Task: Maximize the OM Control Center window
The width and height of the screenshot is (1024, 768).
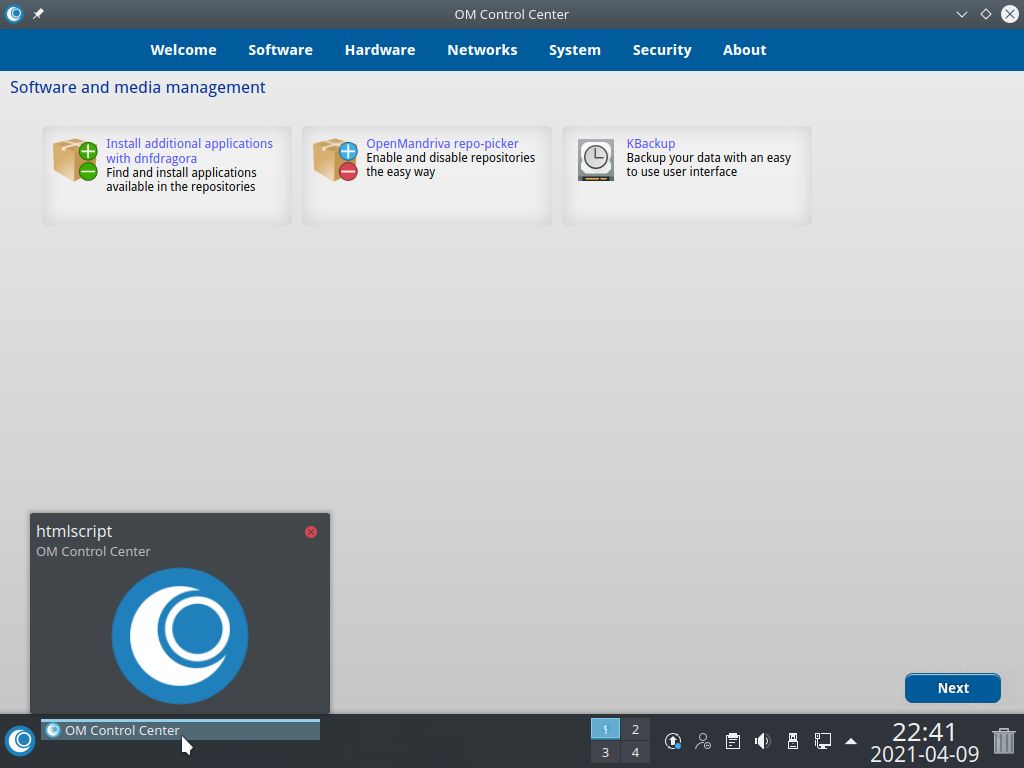Action: click(985, 14)
